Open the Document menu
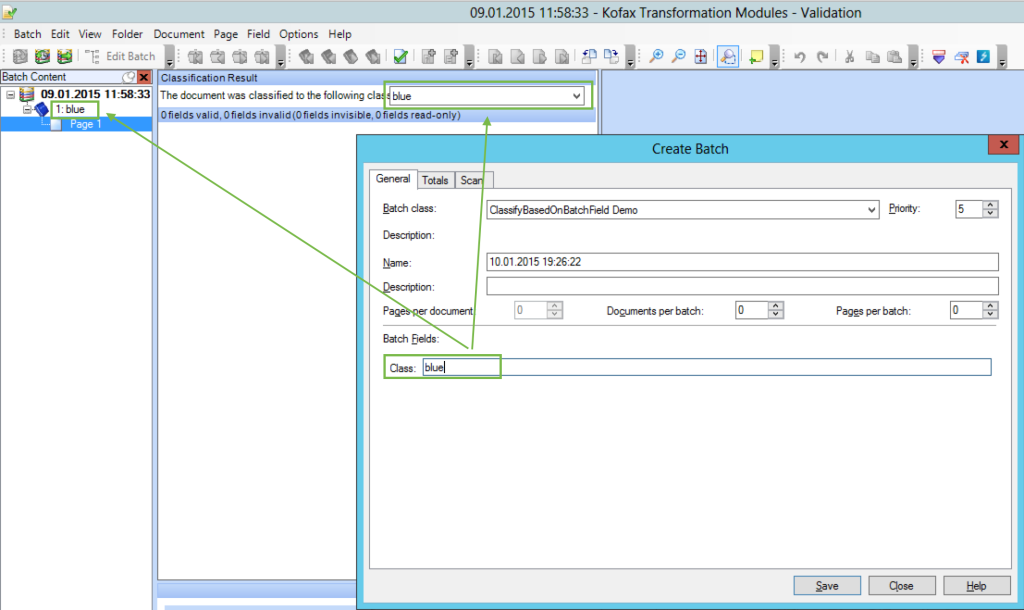Viewport: 1024px width, 610px height. click(179, 34)
